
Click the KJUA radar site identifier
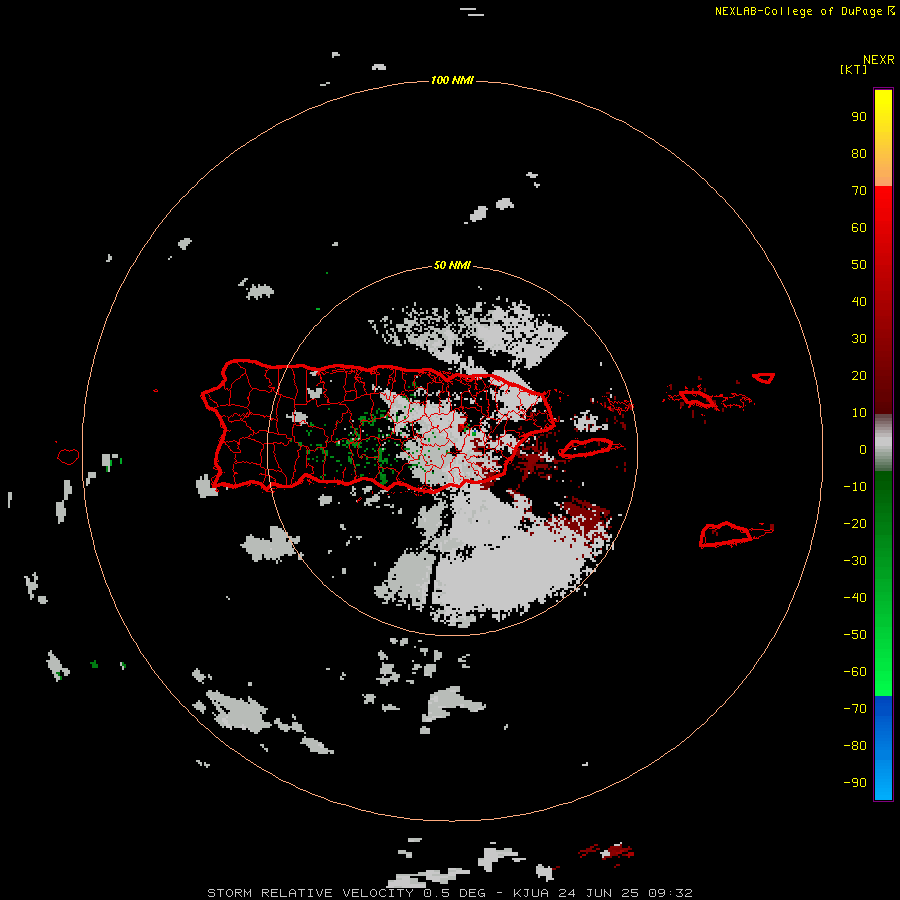(532, 893)
